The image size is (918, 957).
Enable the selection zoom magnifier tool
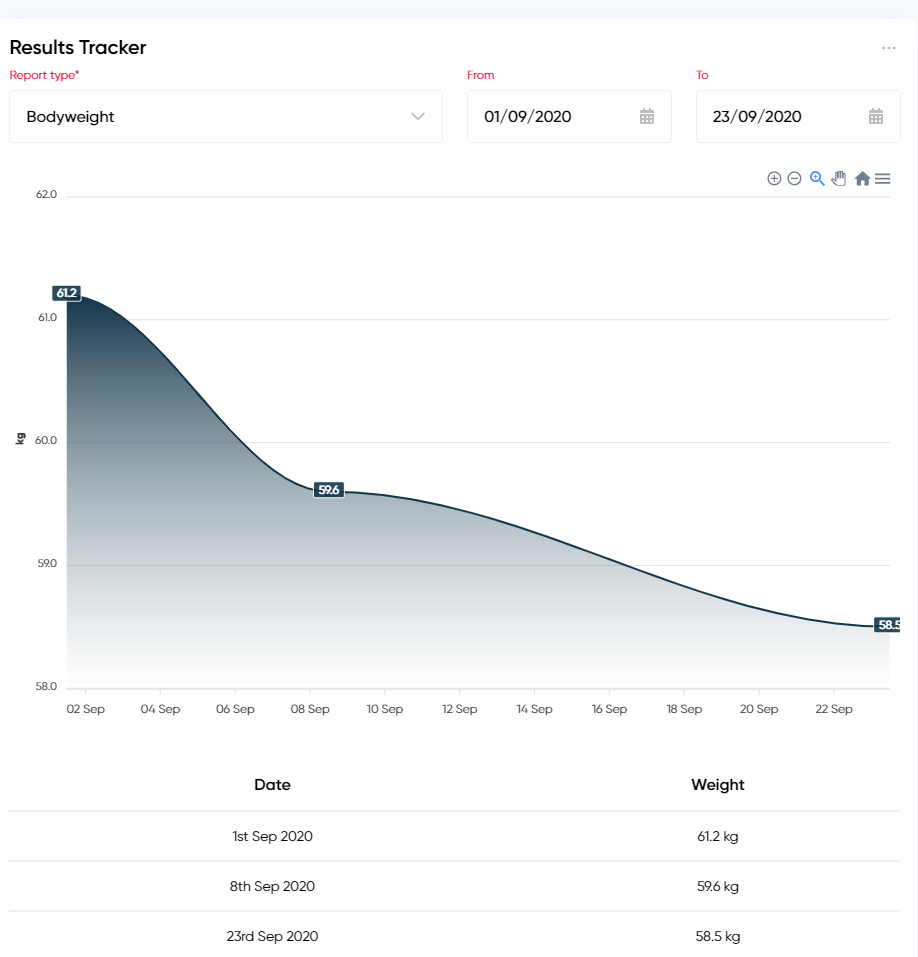point(816,178)
